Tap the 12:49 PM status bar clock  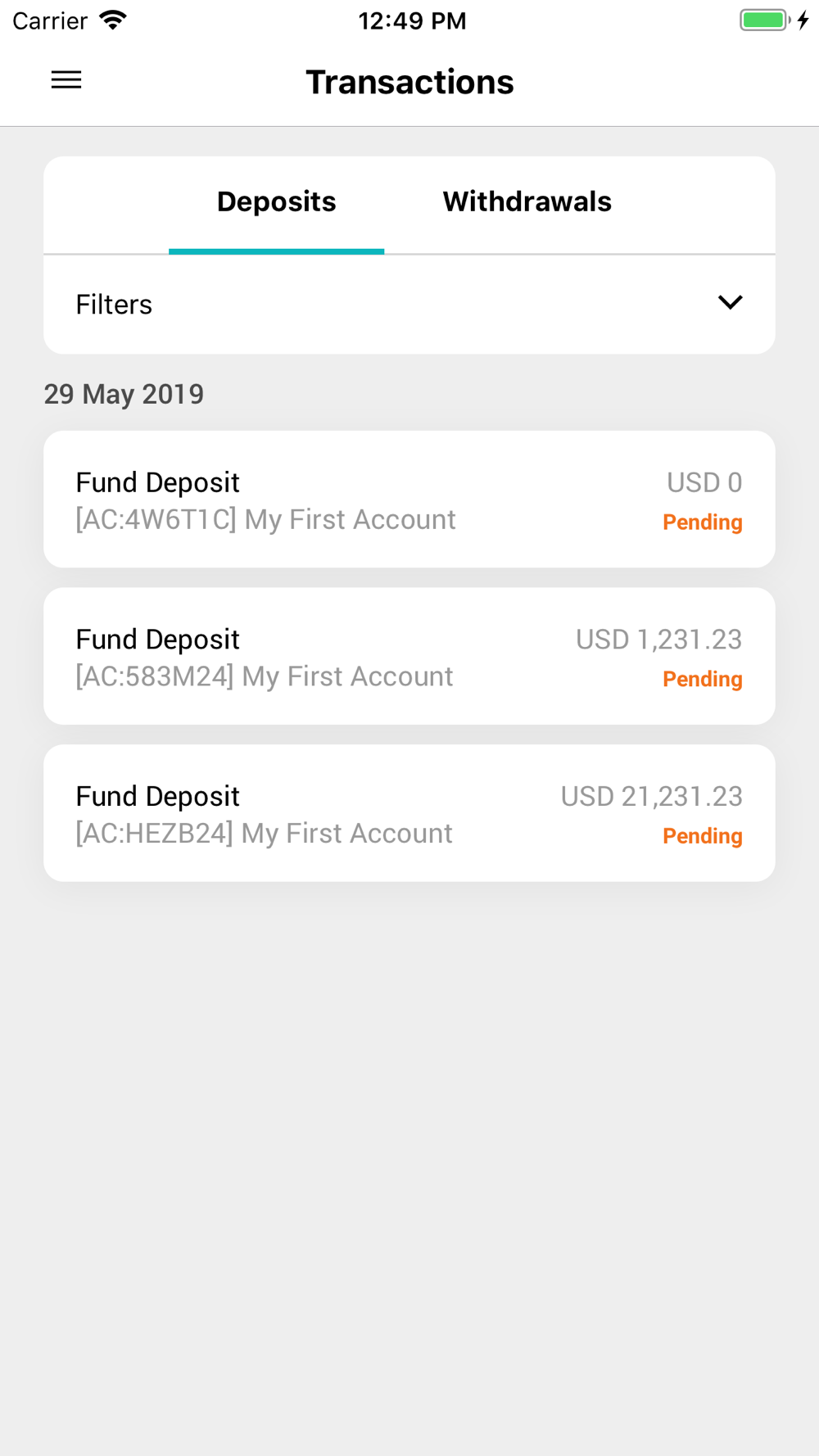pos(412,20)
